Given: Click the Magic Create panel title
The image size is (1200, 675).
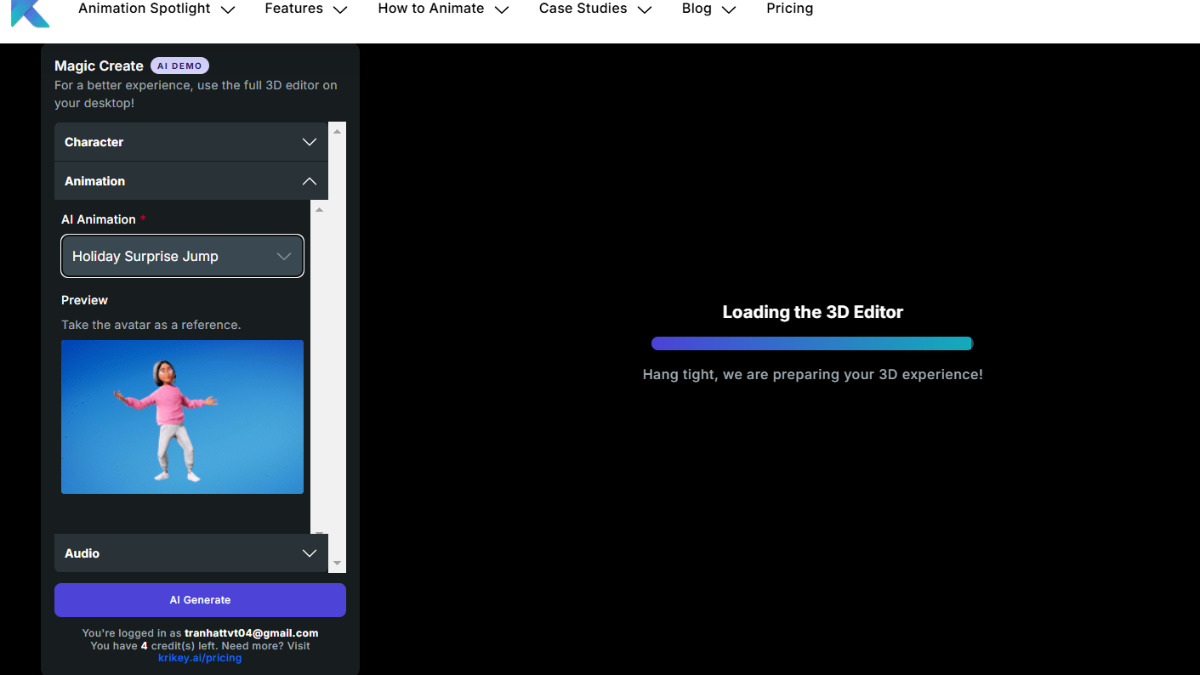Looking at the screenshot, I should [99, 66].
